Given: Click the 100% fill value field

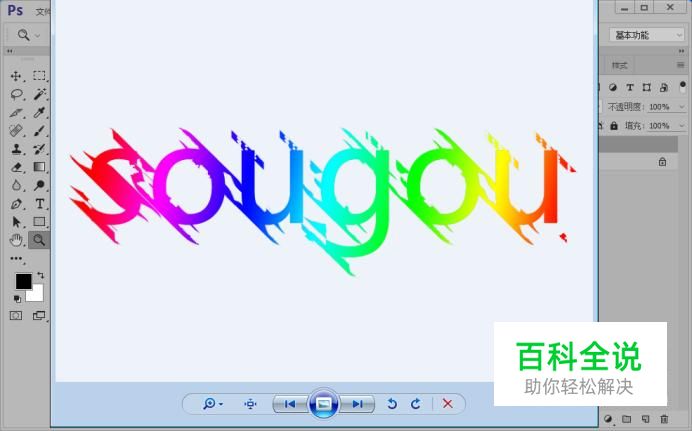Looking at the screenshot, I should tap(659, 126).
